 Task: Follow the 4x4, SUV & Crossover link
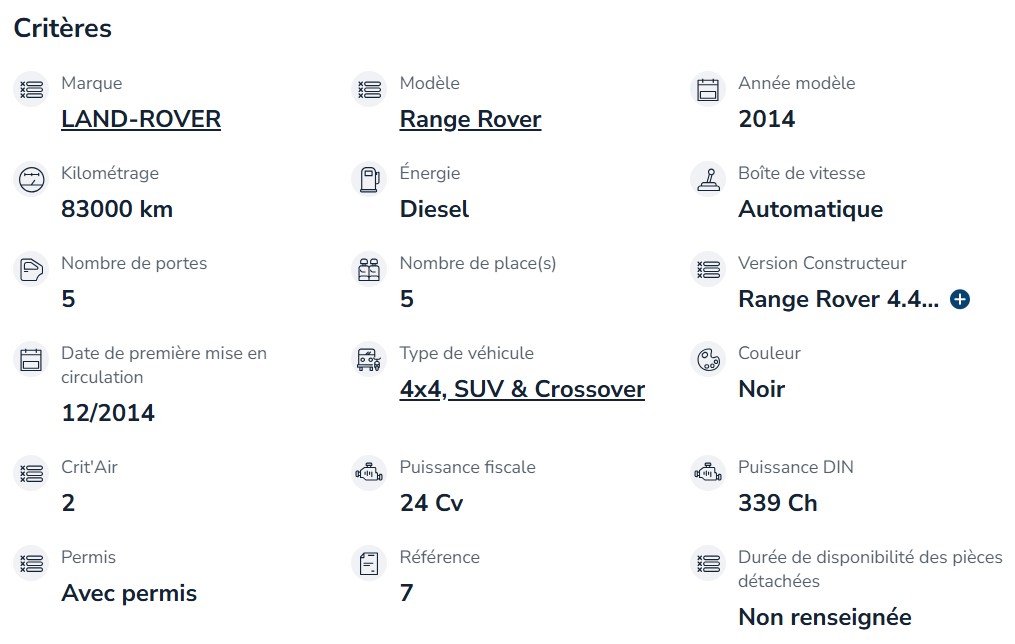tap(522, 389)
